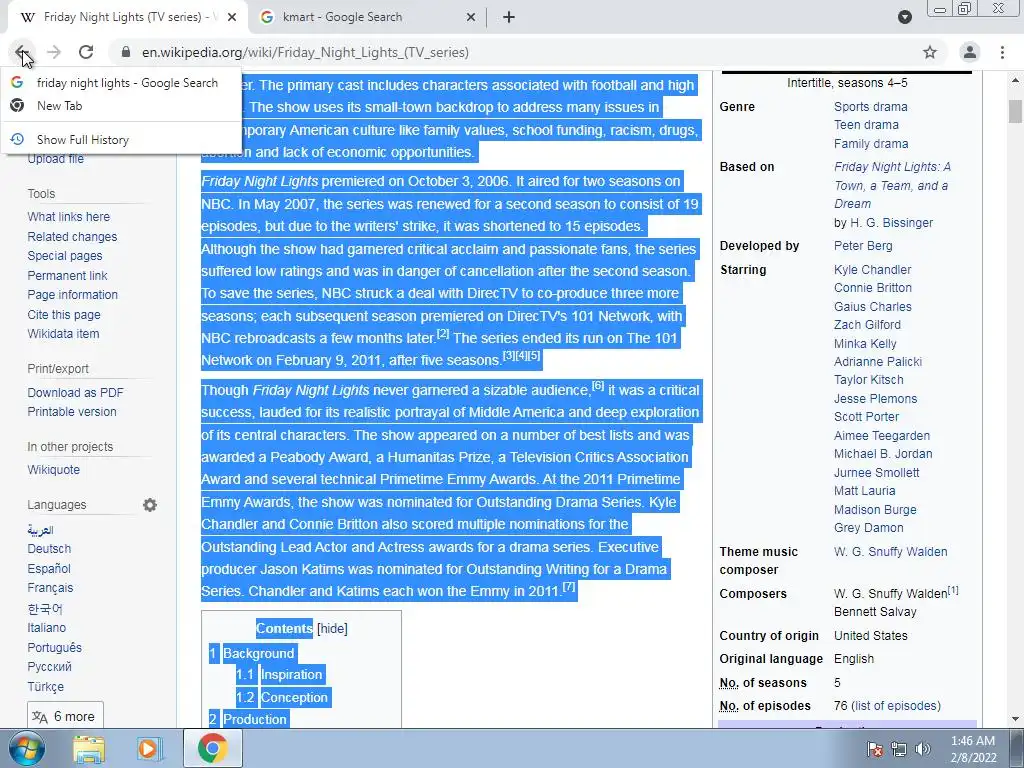Click 'Cite this page' link
Viewport: 1024px width, 768px height.
click(x=64, y=315)
